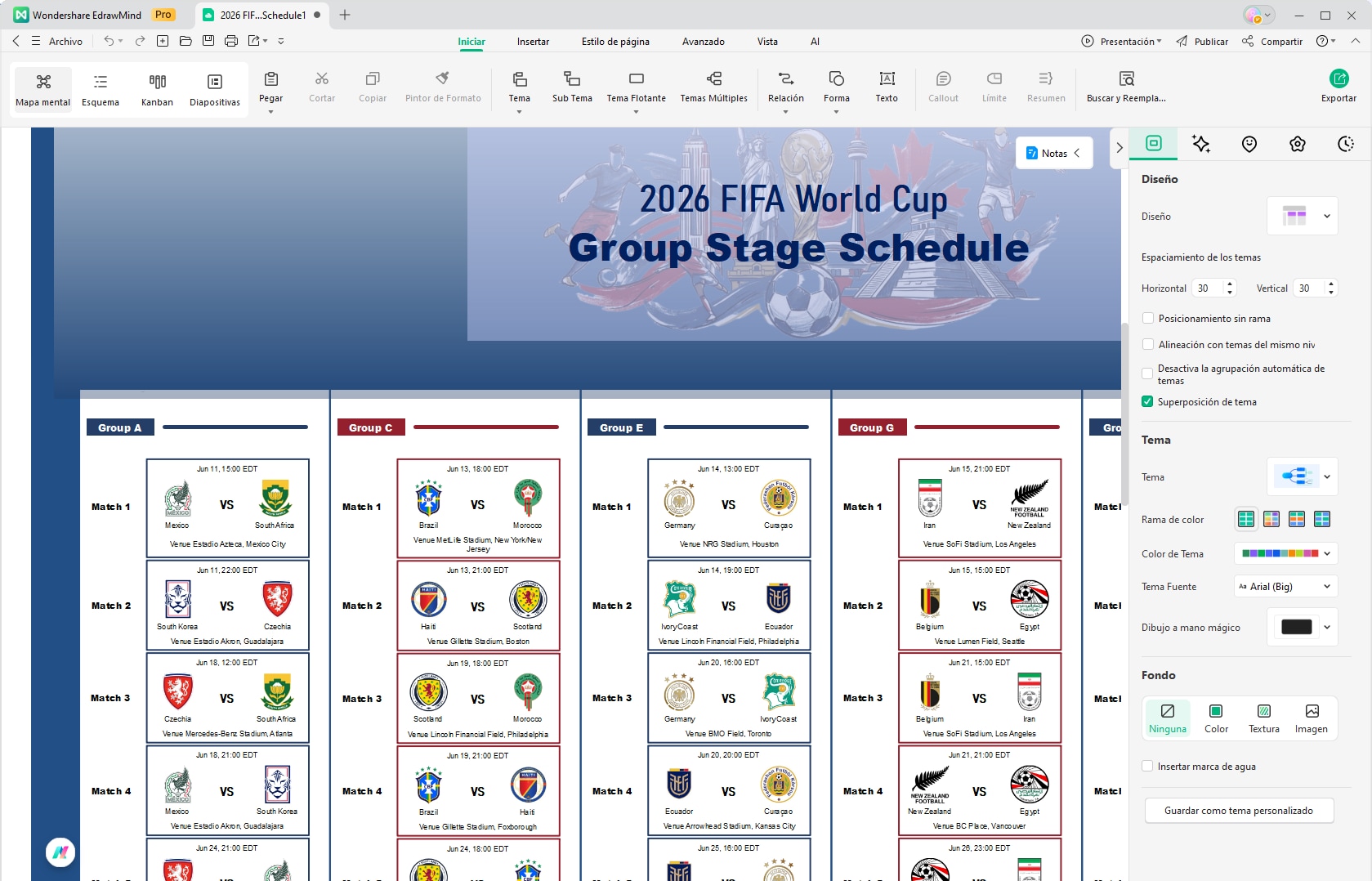Select Textura background option
Screen dimensions: 1372x881
(x=1264, y=718)
